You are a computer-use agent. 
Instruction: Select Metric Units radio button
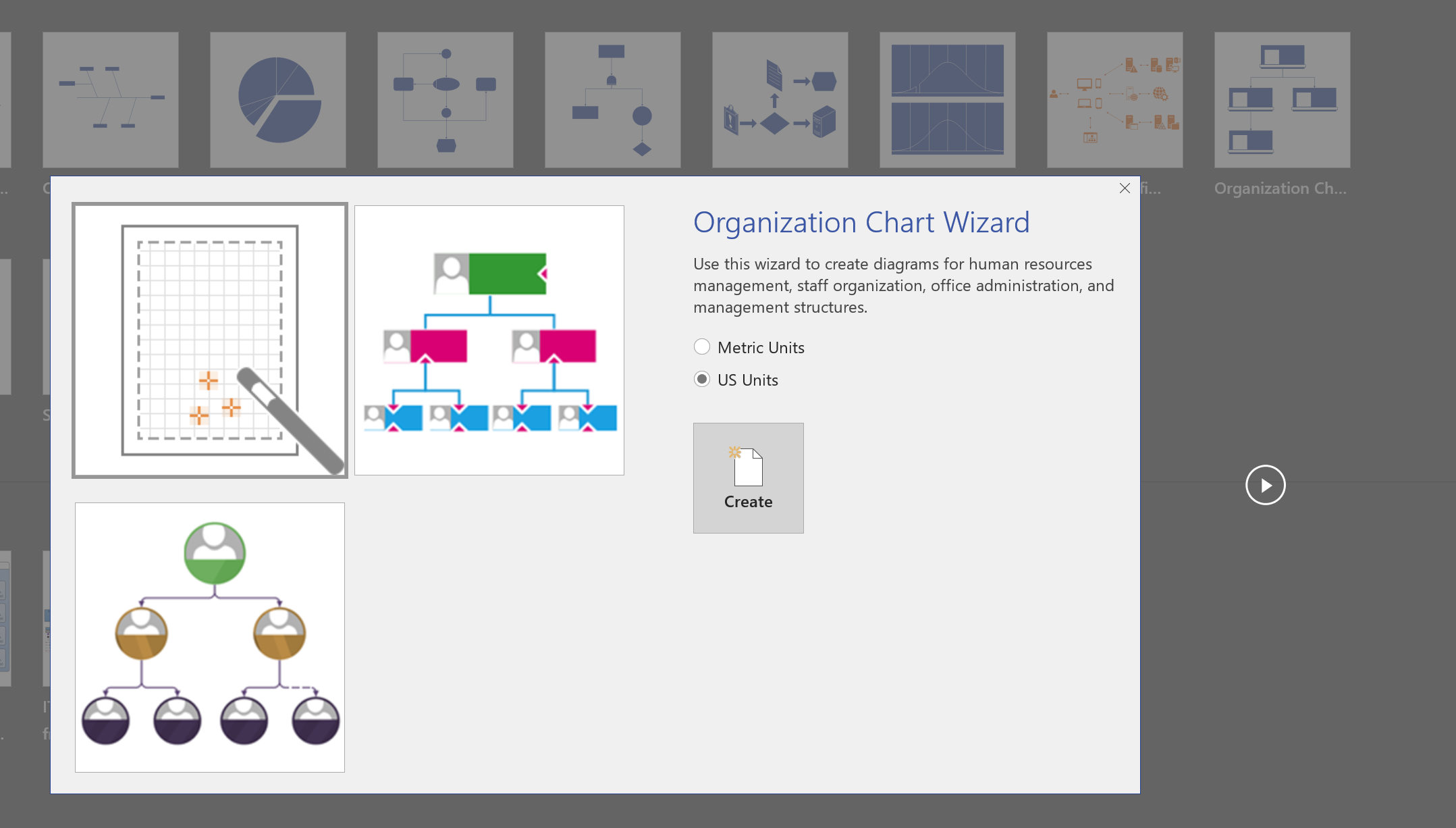tap(702, 346)
